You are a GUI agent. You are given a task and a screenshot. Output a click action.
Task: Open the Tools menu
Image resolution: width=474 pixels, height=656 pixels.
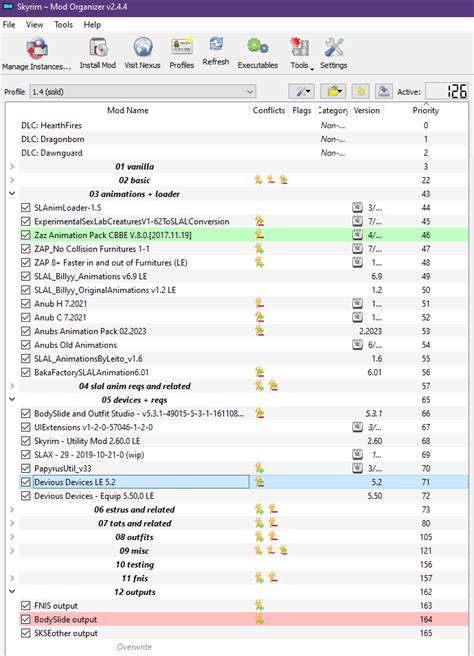63,25
